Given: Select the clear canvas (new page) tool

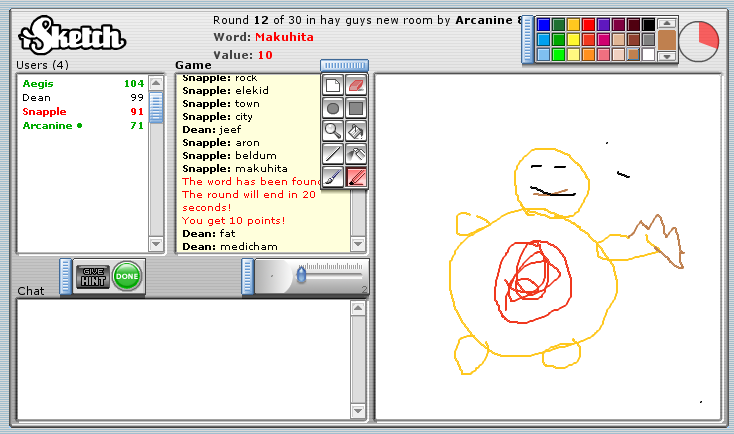Looking at the screenshot, I should click(x=333, y=85).
